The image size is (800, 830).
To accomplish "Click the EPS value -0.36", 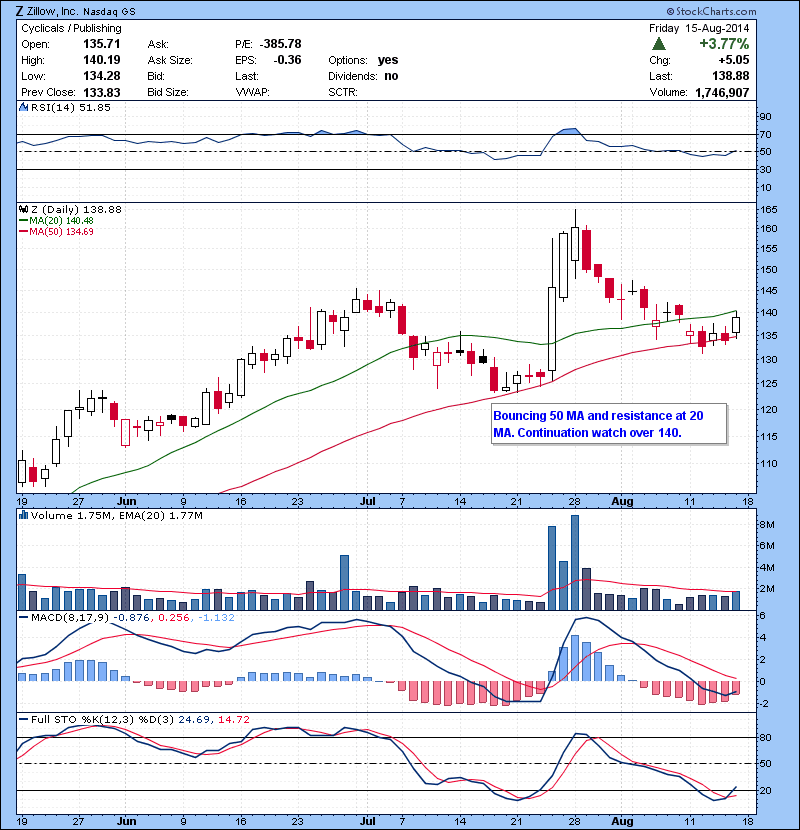I will 287,60.
